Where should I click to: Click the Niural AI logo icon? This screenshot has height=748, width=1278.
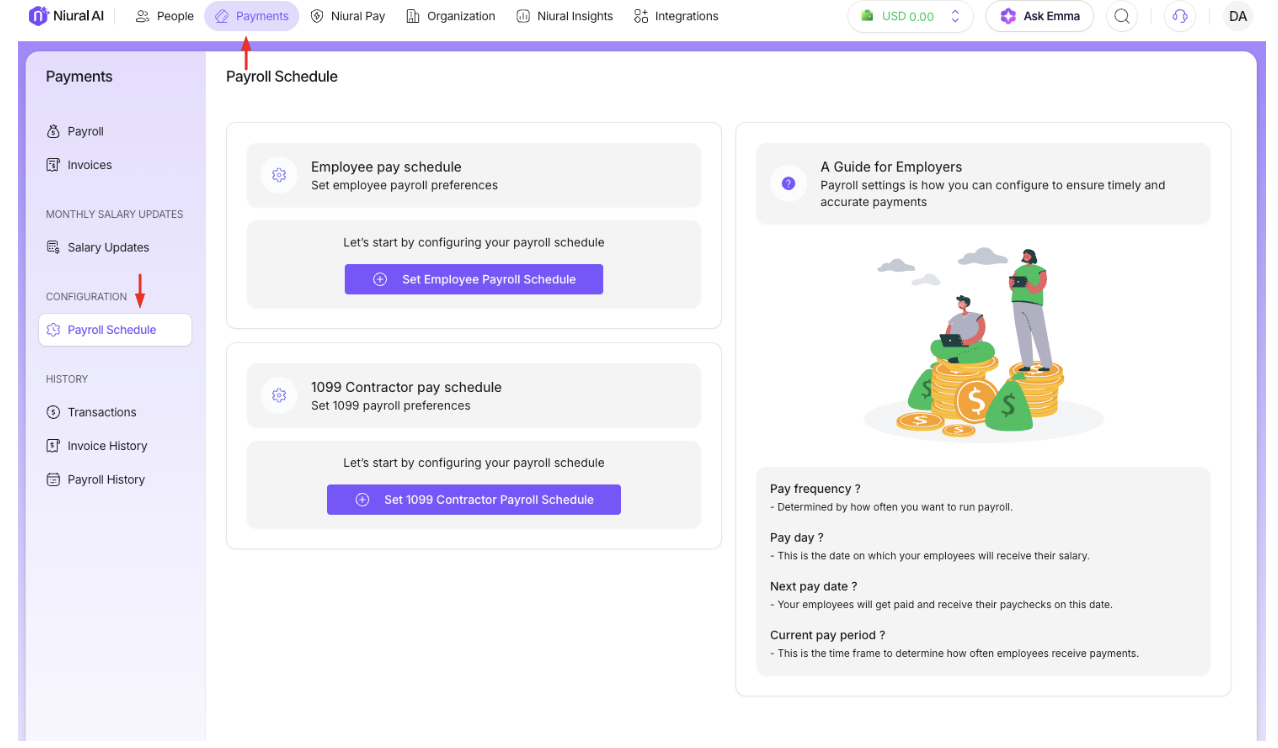pos(38,16)
